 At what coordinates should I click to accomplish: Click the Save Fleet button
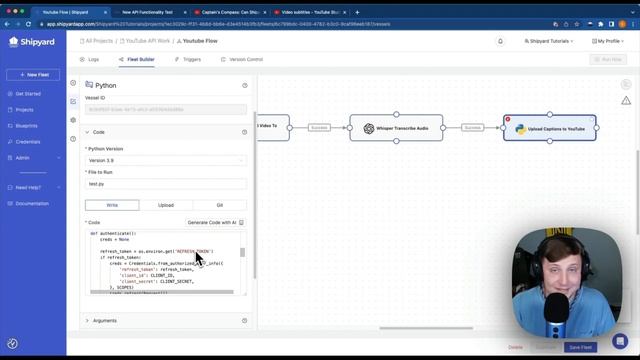[x=580, y=347]
